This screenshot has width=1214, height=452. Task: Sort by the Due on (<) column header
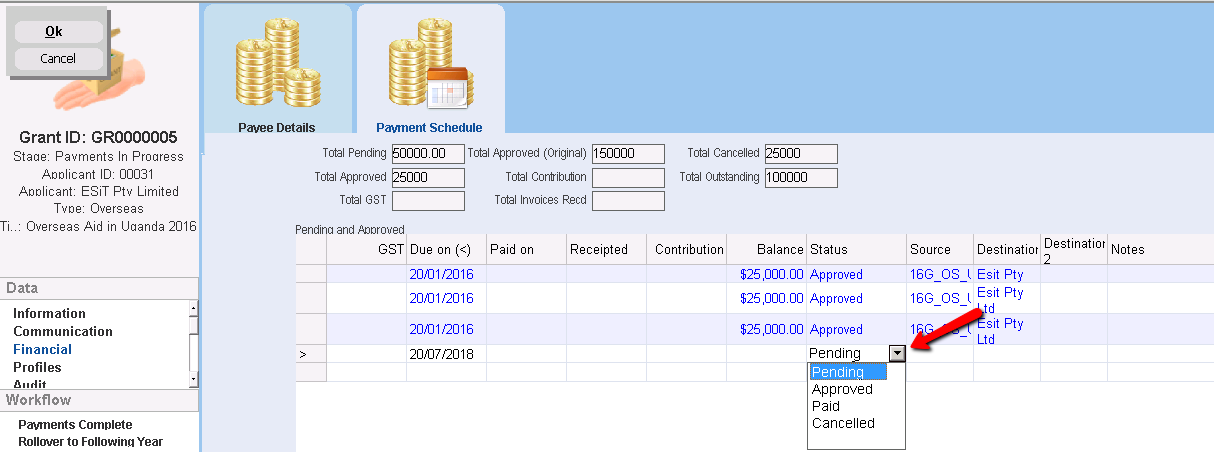[x=446, y=249]
